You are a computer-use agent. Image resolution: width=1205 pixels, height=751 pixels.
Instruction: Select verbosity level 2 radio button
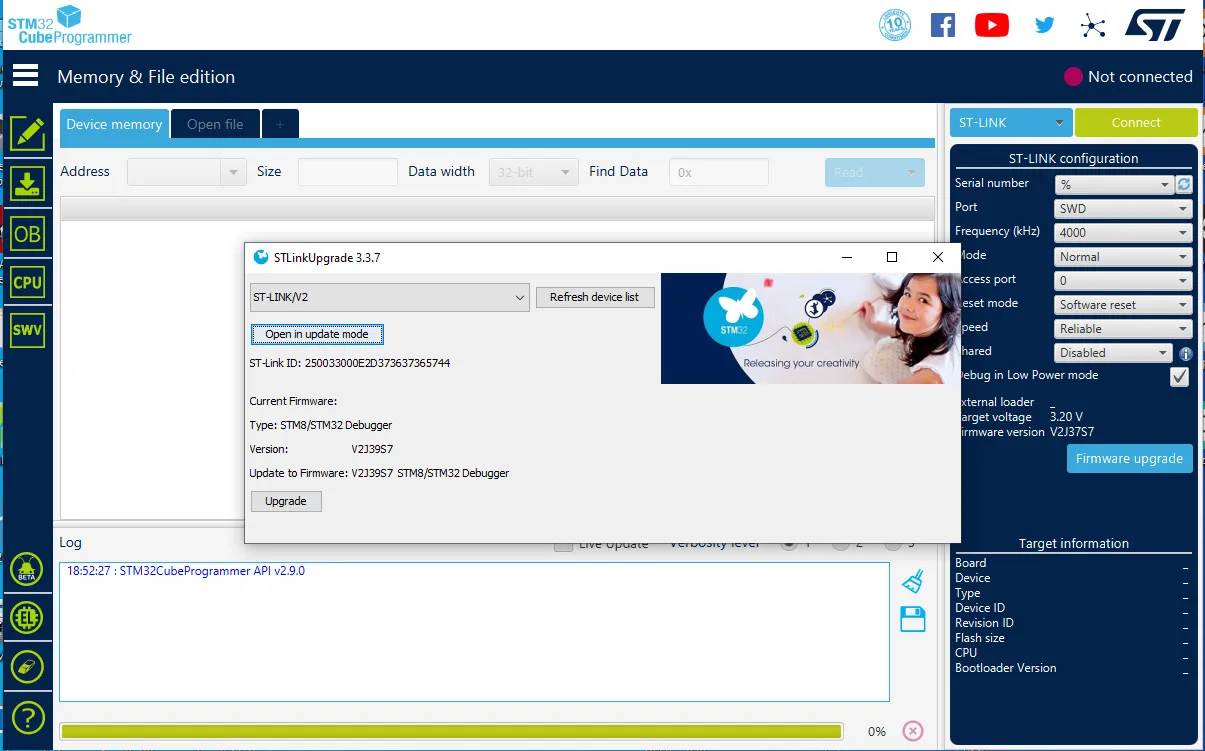[841, 545]
